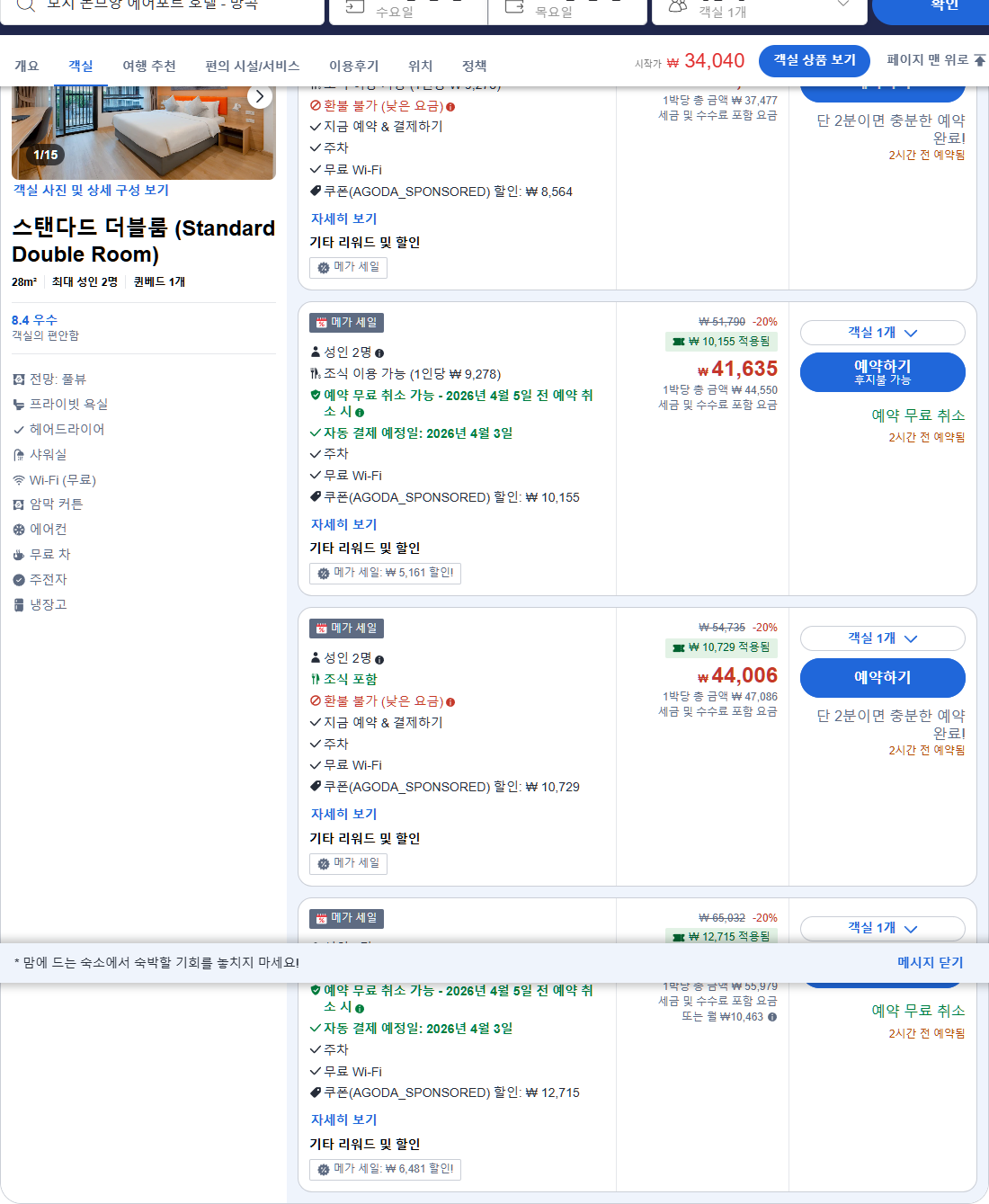989x1204 pixels.
Task: Click the breakfast utensils icon beside 조식 포함
Action: coord(316,679)
